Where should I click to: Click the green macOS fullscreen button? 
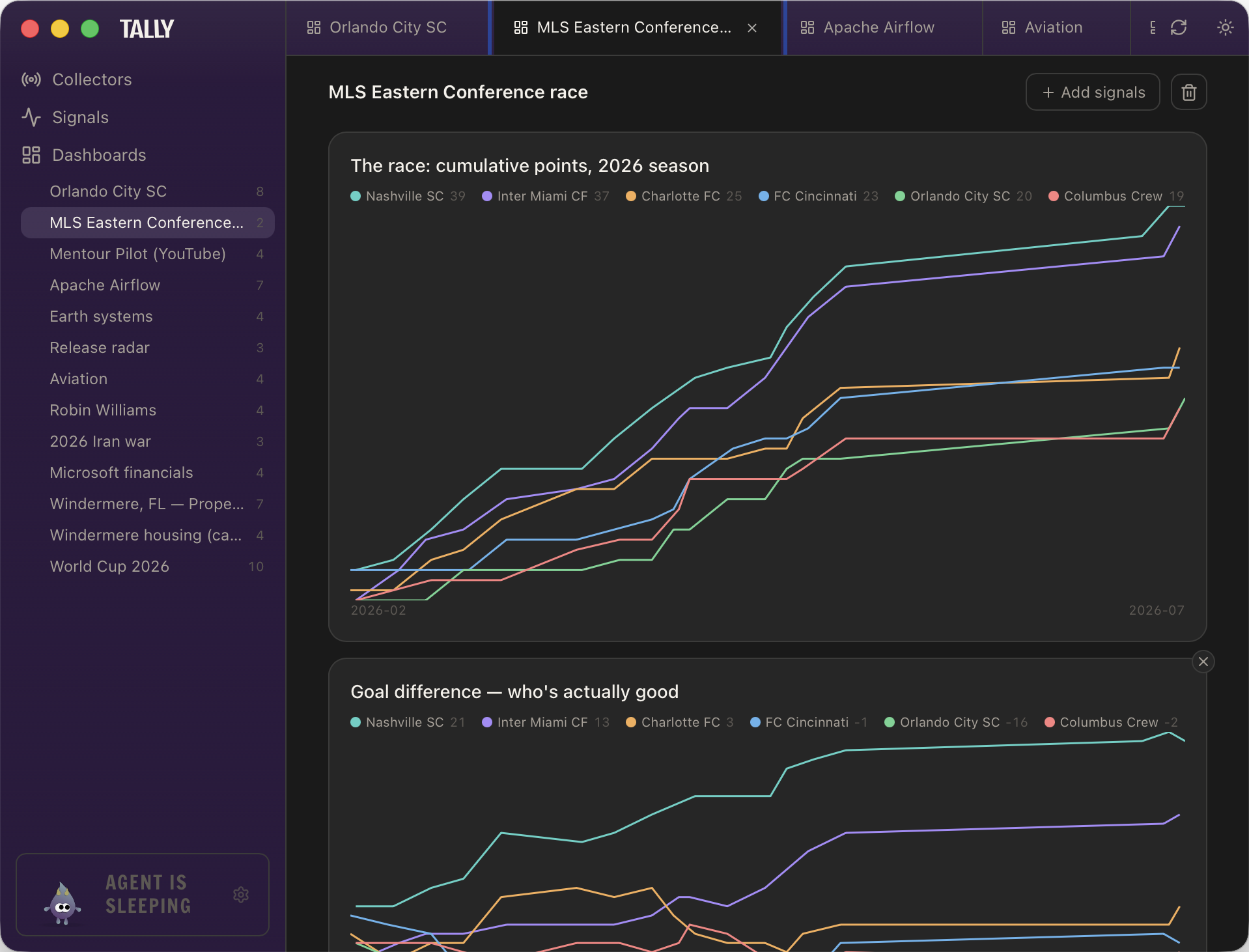90,29
